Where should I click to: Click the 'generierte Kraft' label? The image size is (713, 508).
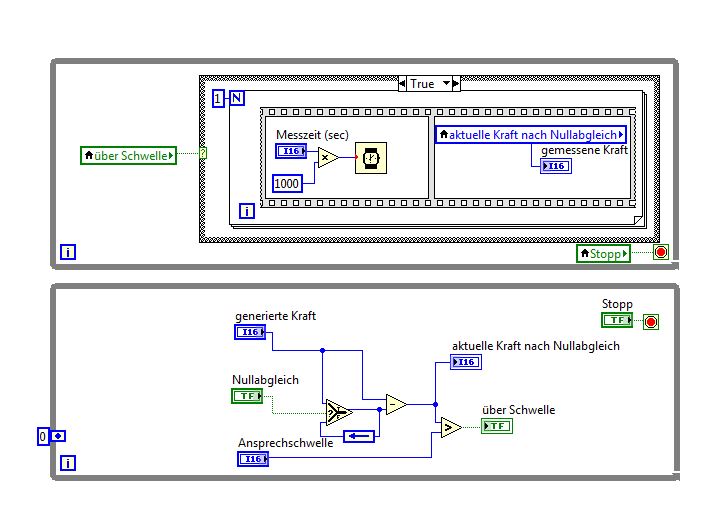pos(276,316)
